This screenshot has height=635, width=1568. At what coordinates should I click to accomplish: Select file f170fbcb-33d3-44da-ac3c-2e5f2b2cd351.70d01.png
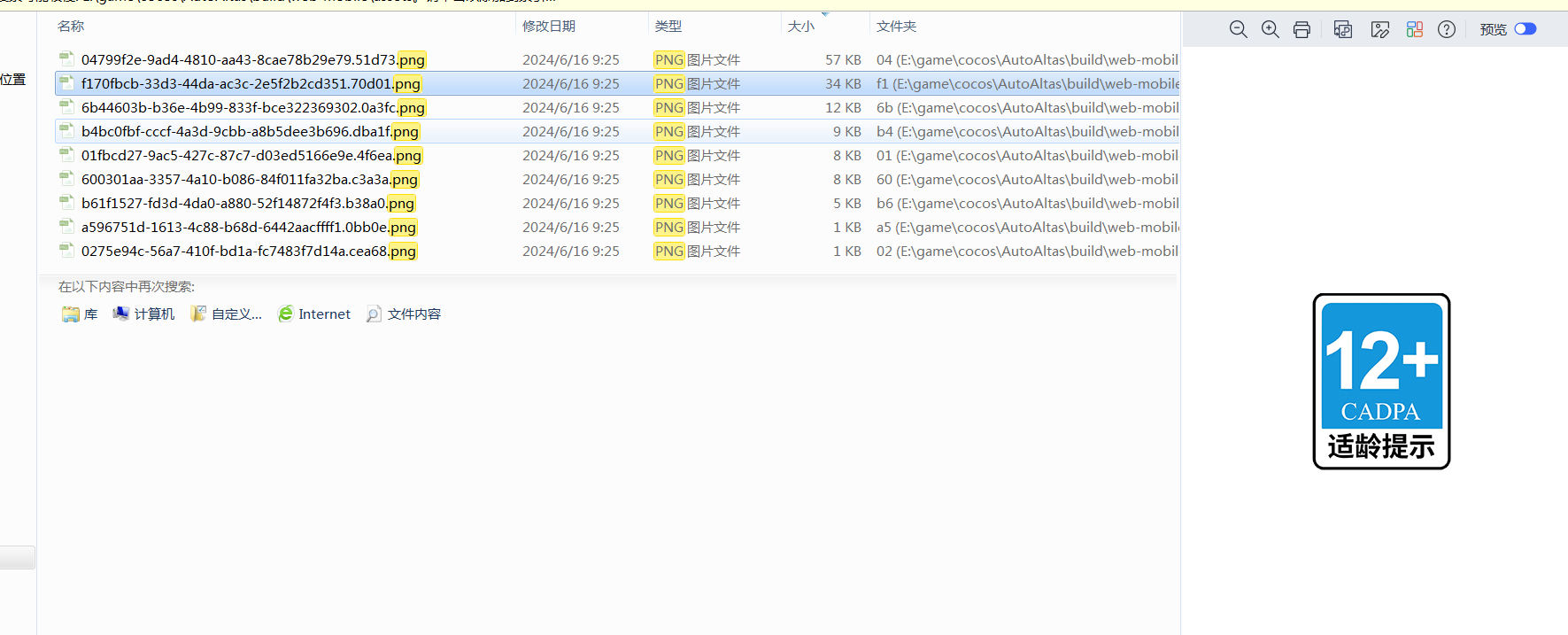251,83
